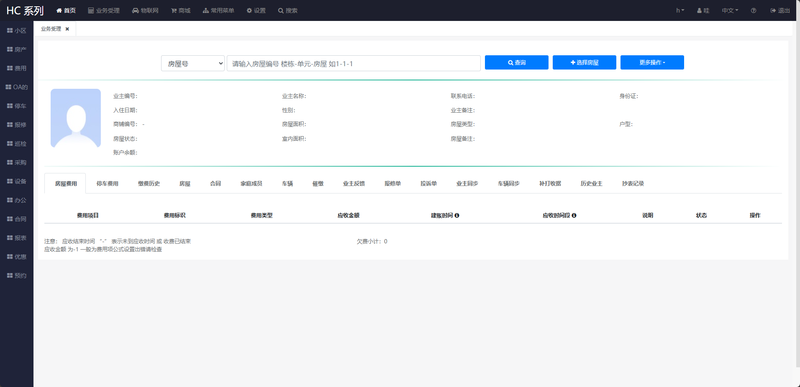Click the HC 系列 logo text
The width and height of the screenshot is (800, 387).
click(x=25, y=11)
